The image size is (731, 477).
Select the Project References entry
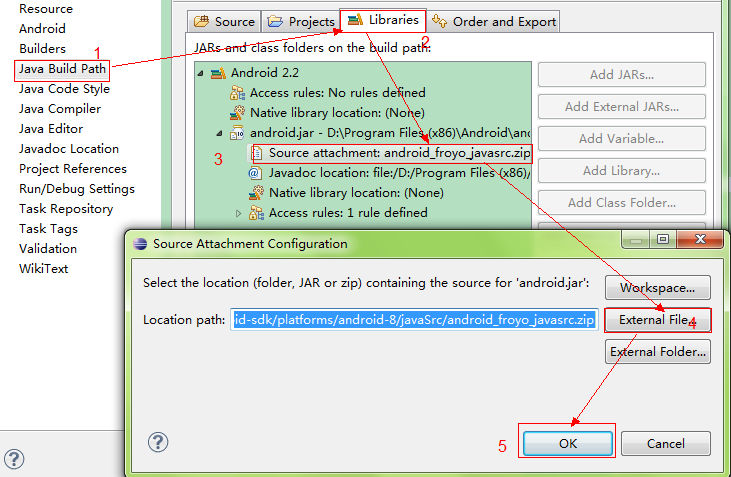pyautogui.click(x=73, y=169)
